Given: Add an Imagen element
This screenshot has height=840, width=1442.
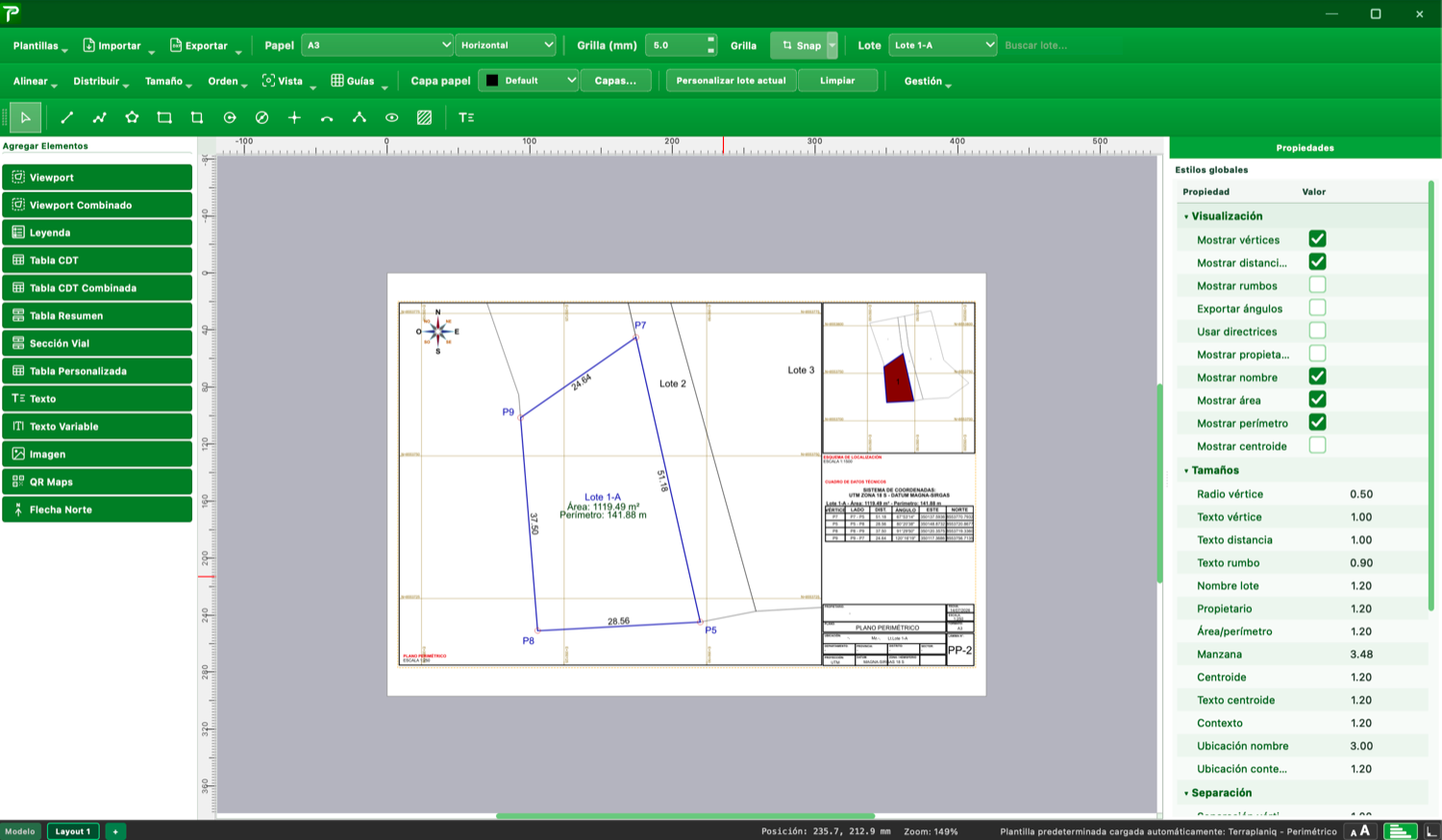Looking at the screenshot, I should click(x=97, y=454).
